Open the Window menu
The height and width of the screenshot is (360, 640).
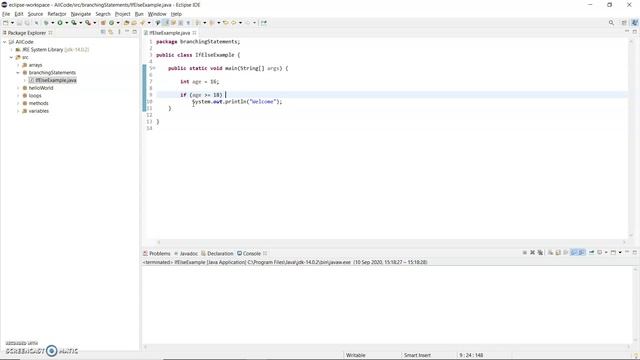(157, 14)
